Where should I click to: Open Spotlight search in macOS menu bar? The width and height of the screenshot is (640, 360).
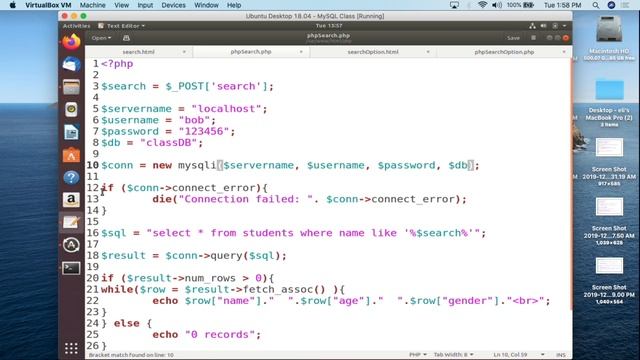tap(596, 5)
